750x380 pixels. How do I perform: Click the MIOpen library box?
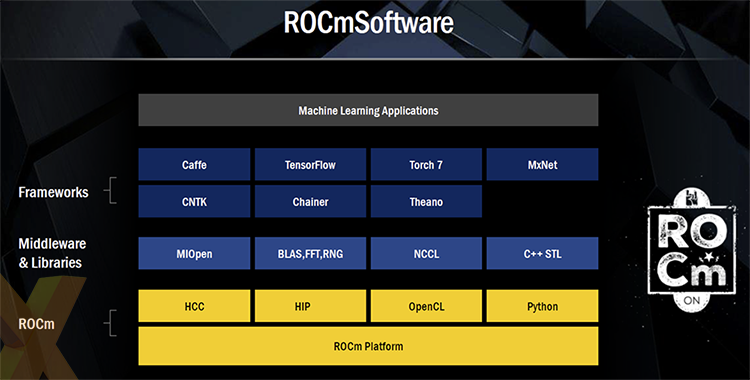click(194, 253)
